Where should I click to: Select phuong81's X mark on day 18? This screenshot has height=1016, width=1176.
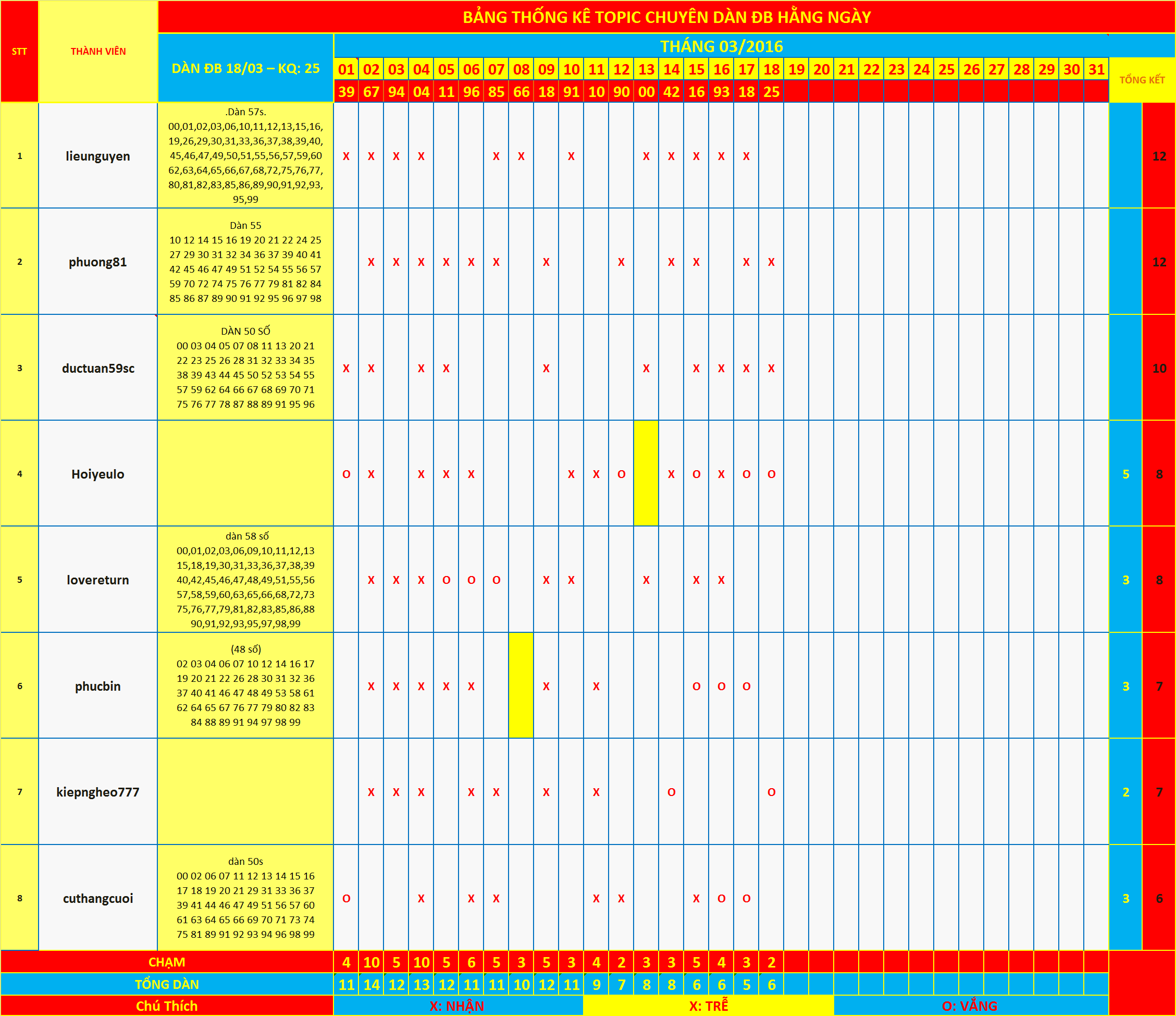point(771,262)
